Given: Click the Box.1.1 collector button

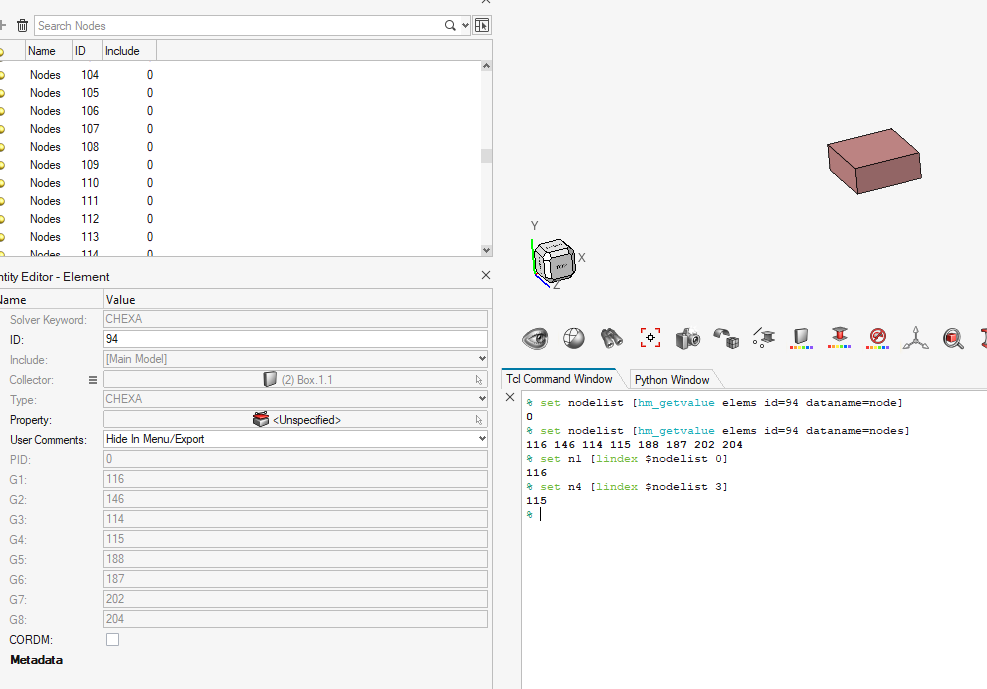Looking at the screenshot, I should pyautogui.click(x=295, y=380).
